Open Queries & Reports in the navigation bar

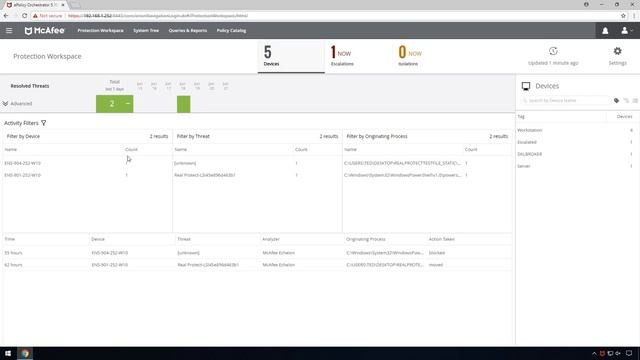click(x=188, y=31)
